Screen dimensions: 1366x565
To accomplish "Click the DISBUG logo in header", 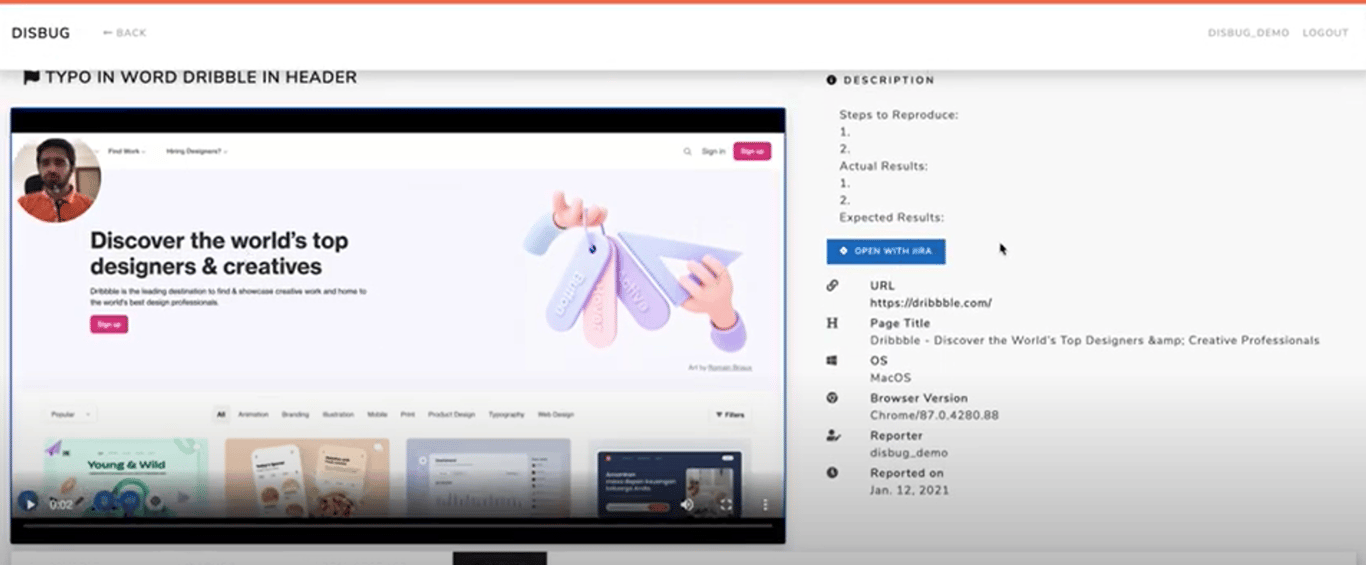I will 41,33.
